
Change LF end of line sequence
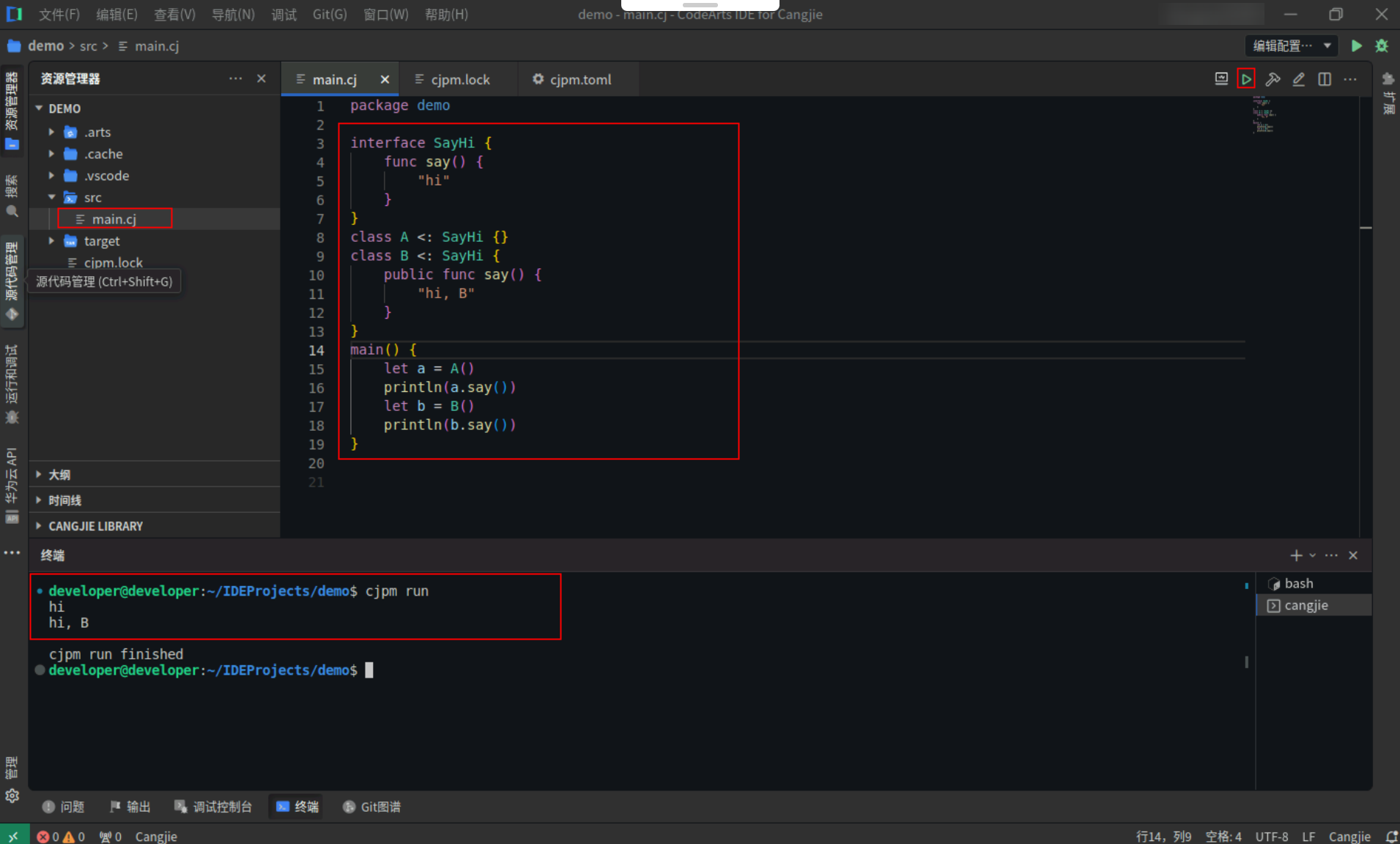tap(1308, 836)
